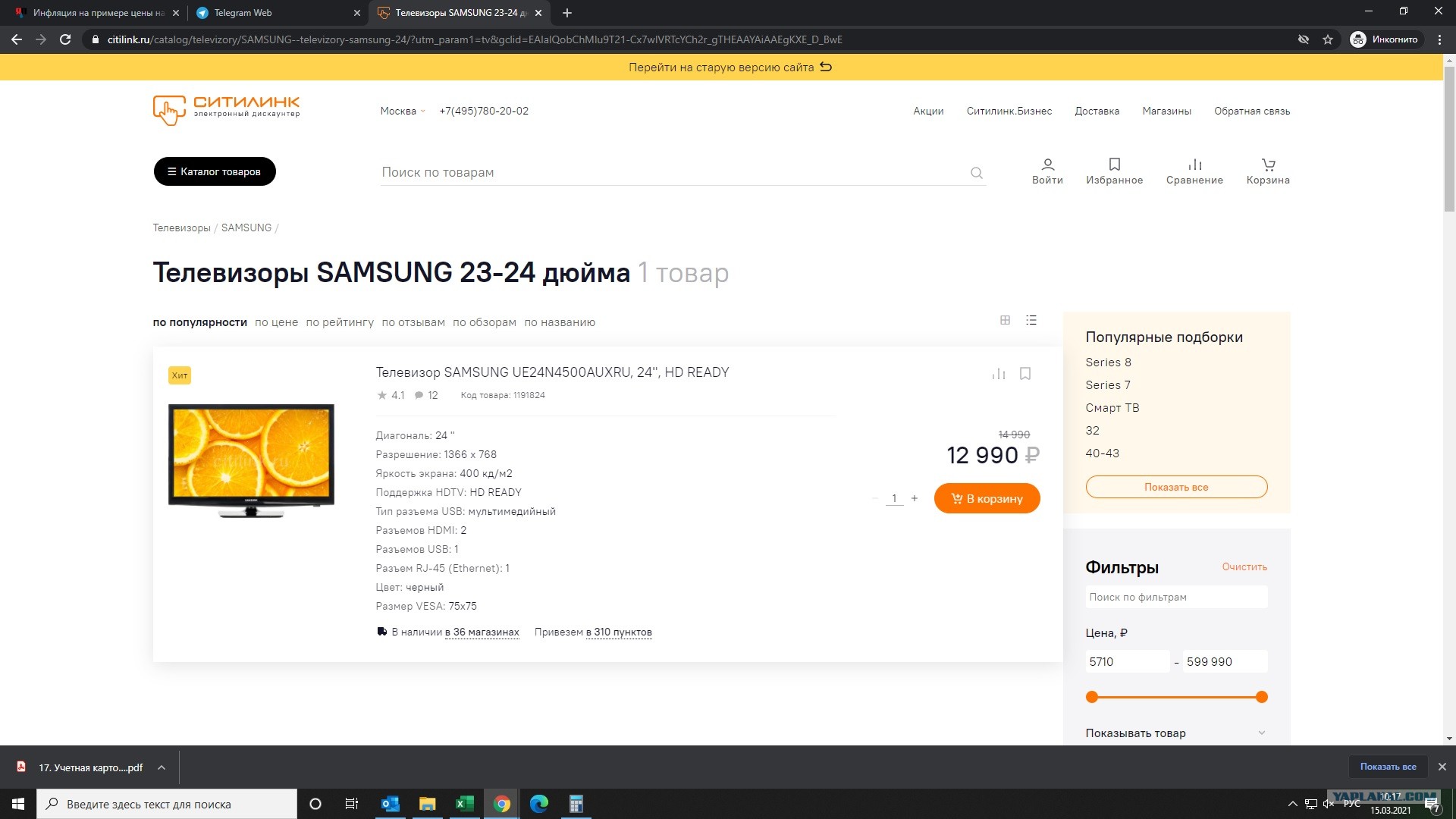
Task: Bookmark the Samsung UE24N4500AUXRU TV
Action: pos(1025,374)
